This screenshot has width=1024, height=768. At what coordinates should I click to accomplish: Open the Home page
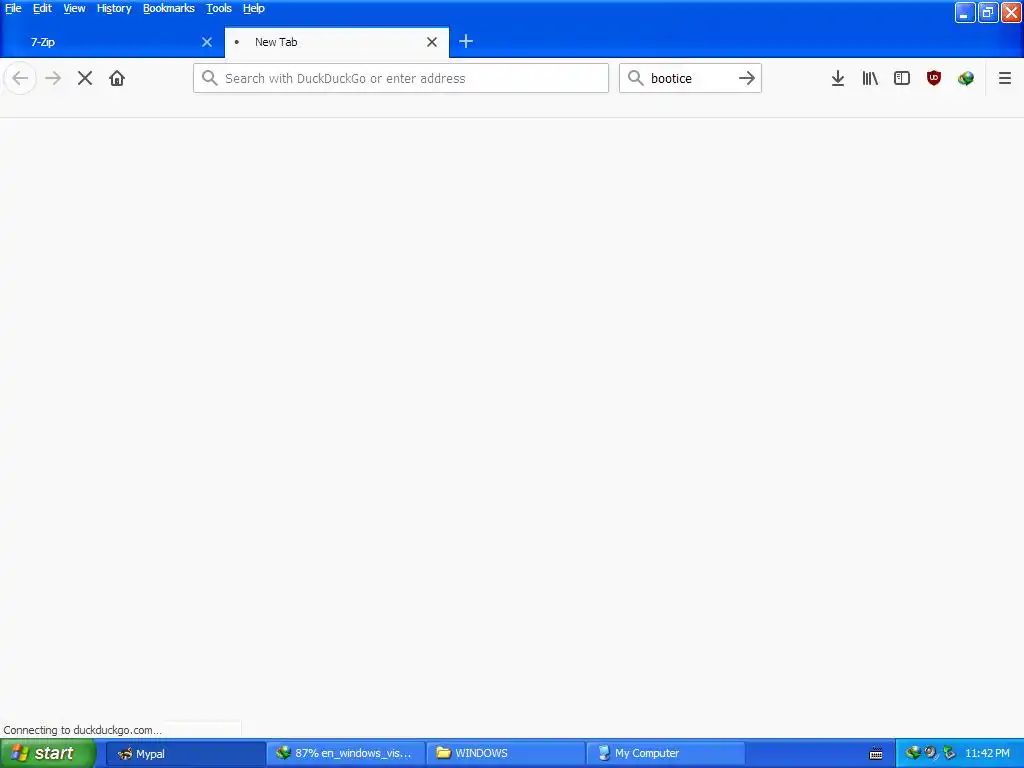(x=117, y=78)
